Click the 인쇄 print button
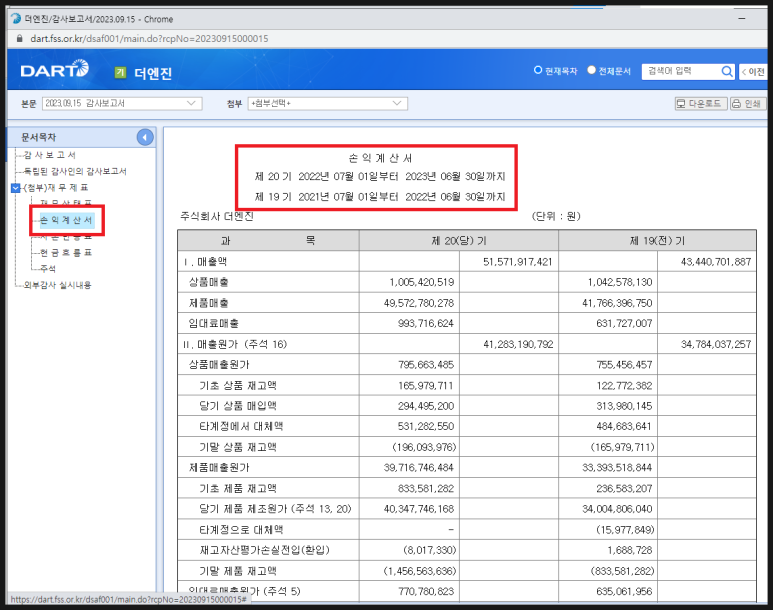 (748, 104)
